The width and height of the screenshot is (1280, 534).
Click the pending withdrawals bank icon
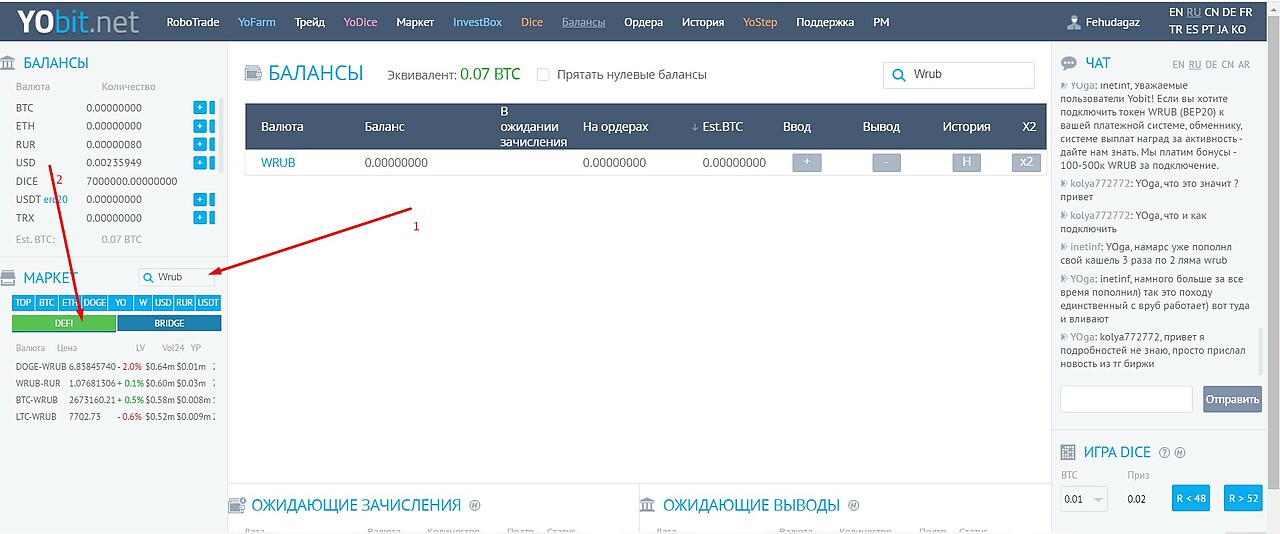pos(648,505)
